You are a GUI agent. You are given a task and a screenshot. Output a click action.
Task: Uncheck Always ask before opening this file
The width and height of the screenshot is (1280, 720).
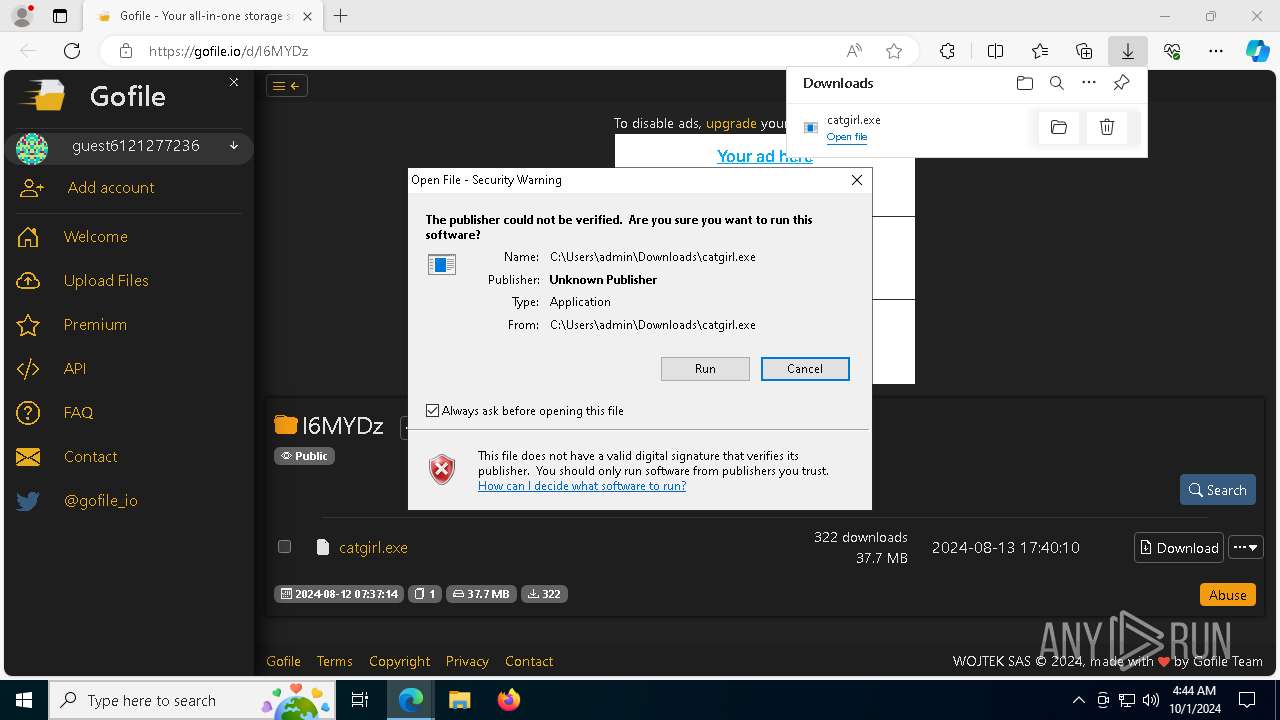(x=432, y=411)
